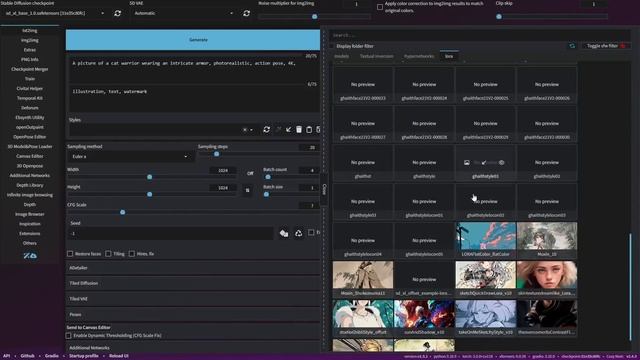Open the Deforum tab
This screenshot has height=360, width=640.
(x=30, y=108)
